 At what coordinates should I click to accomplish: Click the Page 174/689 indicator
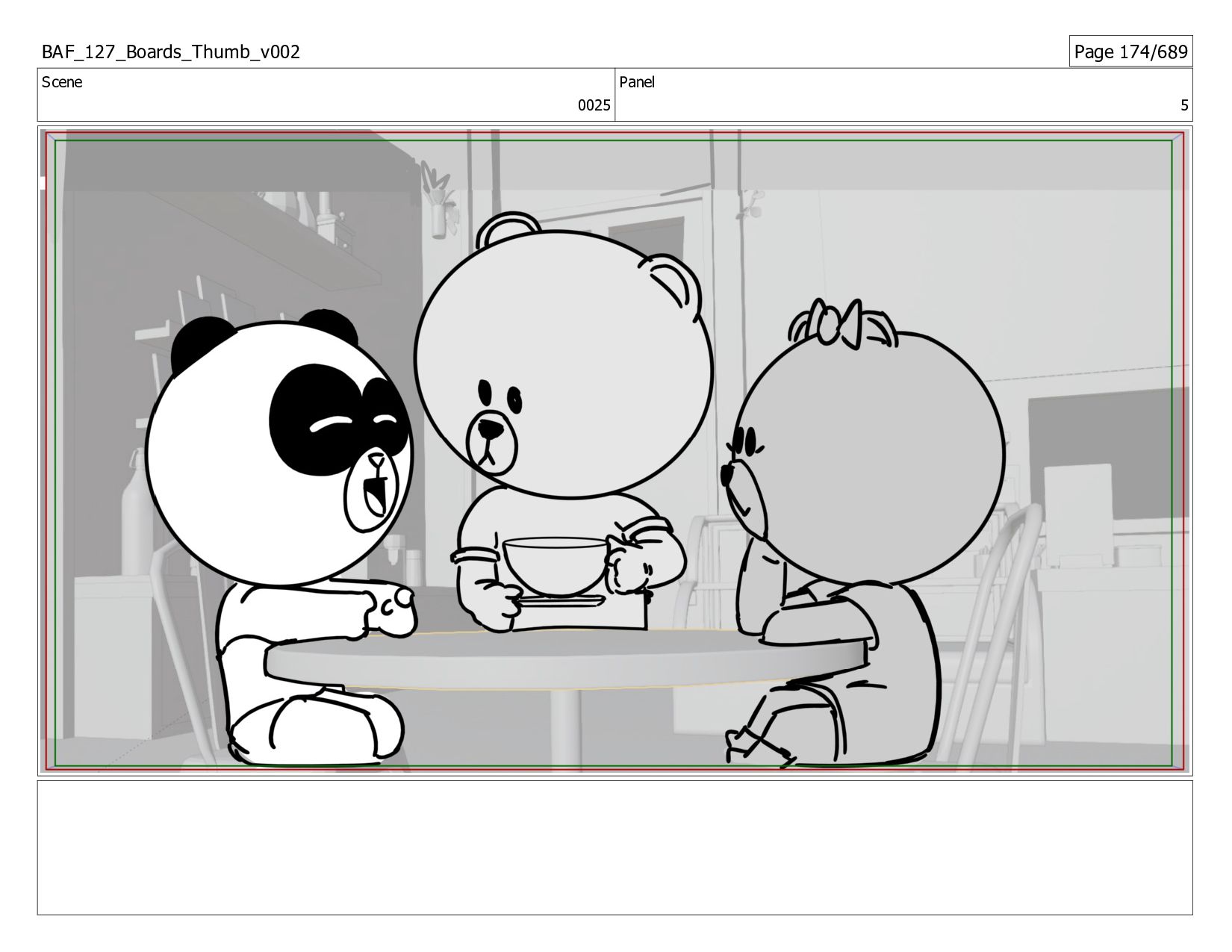(x=1130, y=52)
